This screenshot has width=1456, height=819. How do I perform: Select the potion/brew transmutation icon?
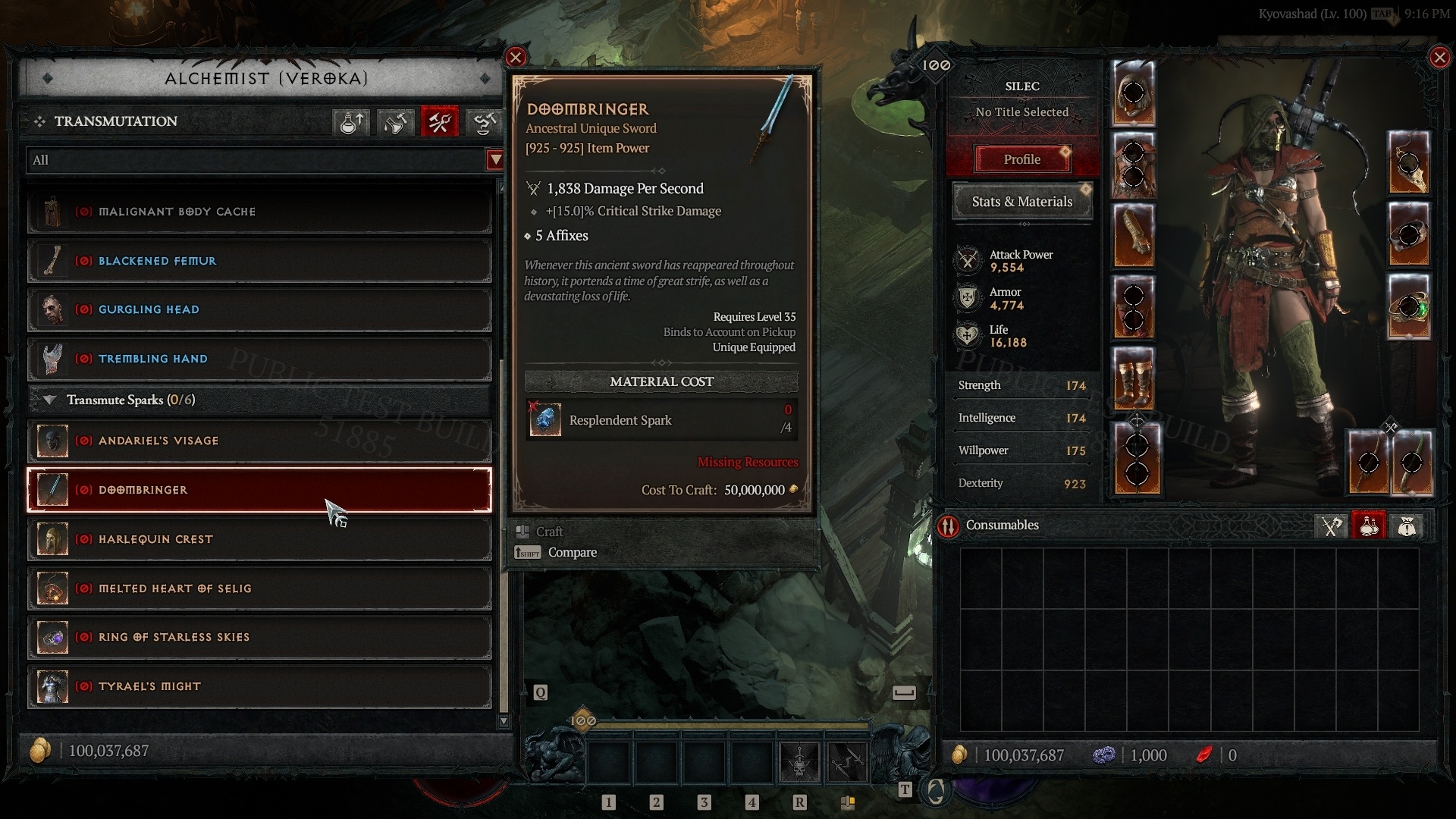[352, 120]
